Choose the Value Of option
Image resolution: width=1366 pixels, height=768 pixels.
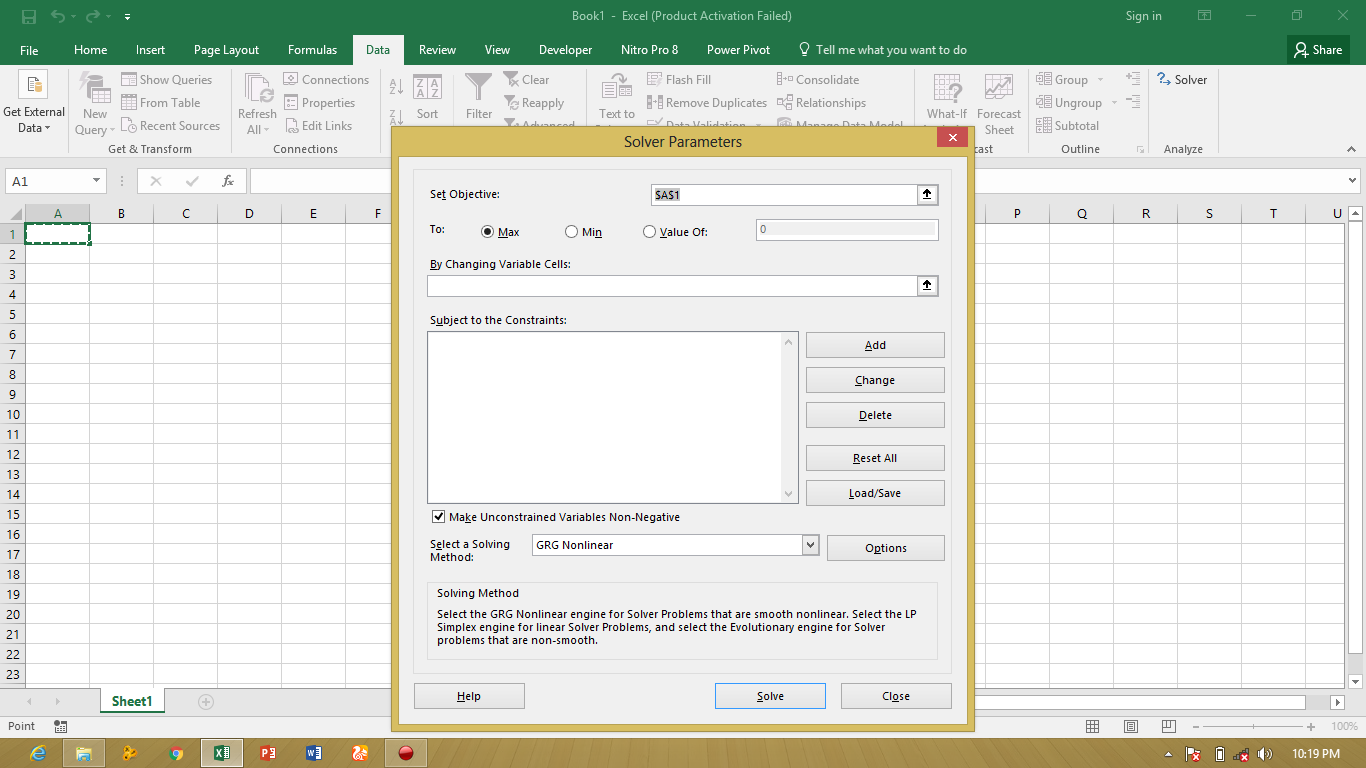click(649, 231)
